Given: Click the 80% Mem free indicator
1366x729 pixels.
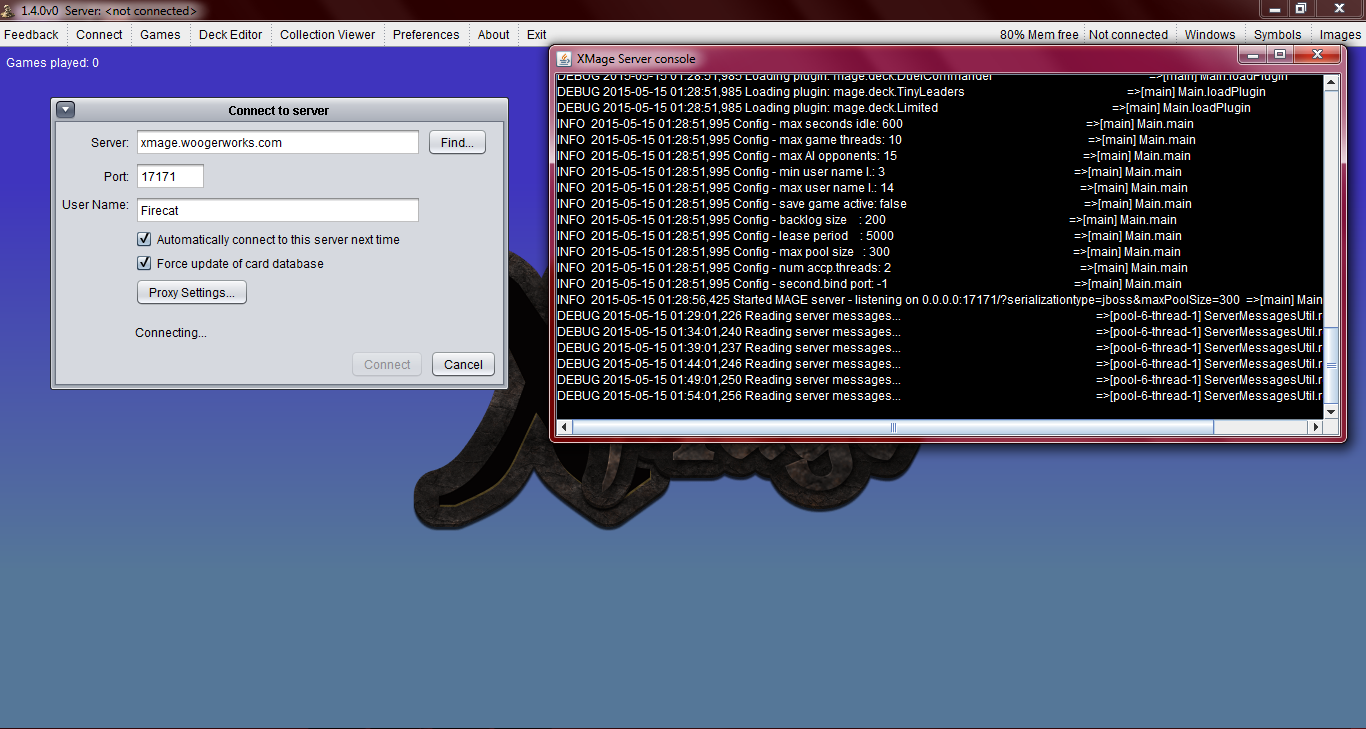Looking at the screenshot, I should 1039,34.
